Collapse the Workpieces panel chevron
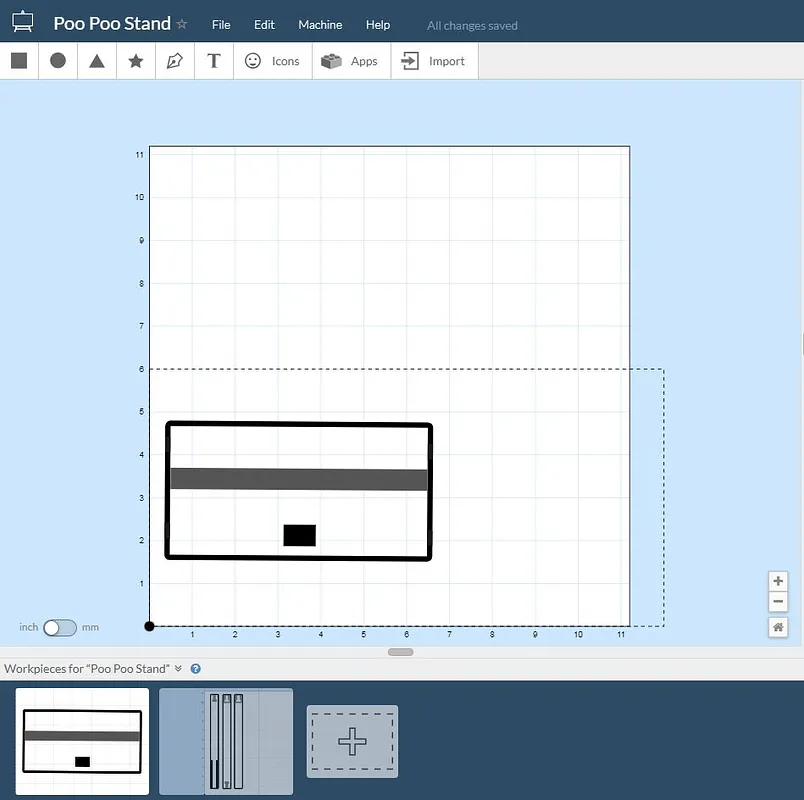The height and width of the screenshot is (800, 804). pyautogui.click(x=178, y=669)
